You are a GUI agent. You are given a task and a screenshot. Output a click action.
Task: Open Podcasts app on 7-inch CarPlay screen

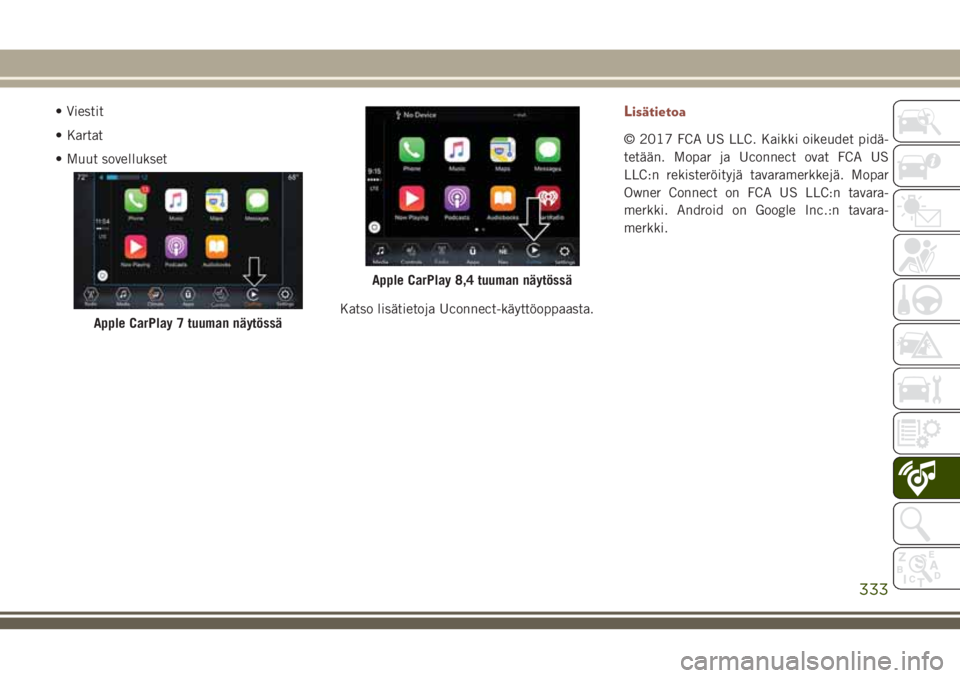pos(176,247)
